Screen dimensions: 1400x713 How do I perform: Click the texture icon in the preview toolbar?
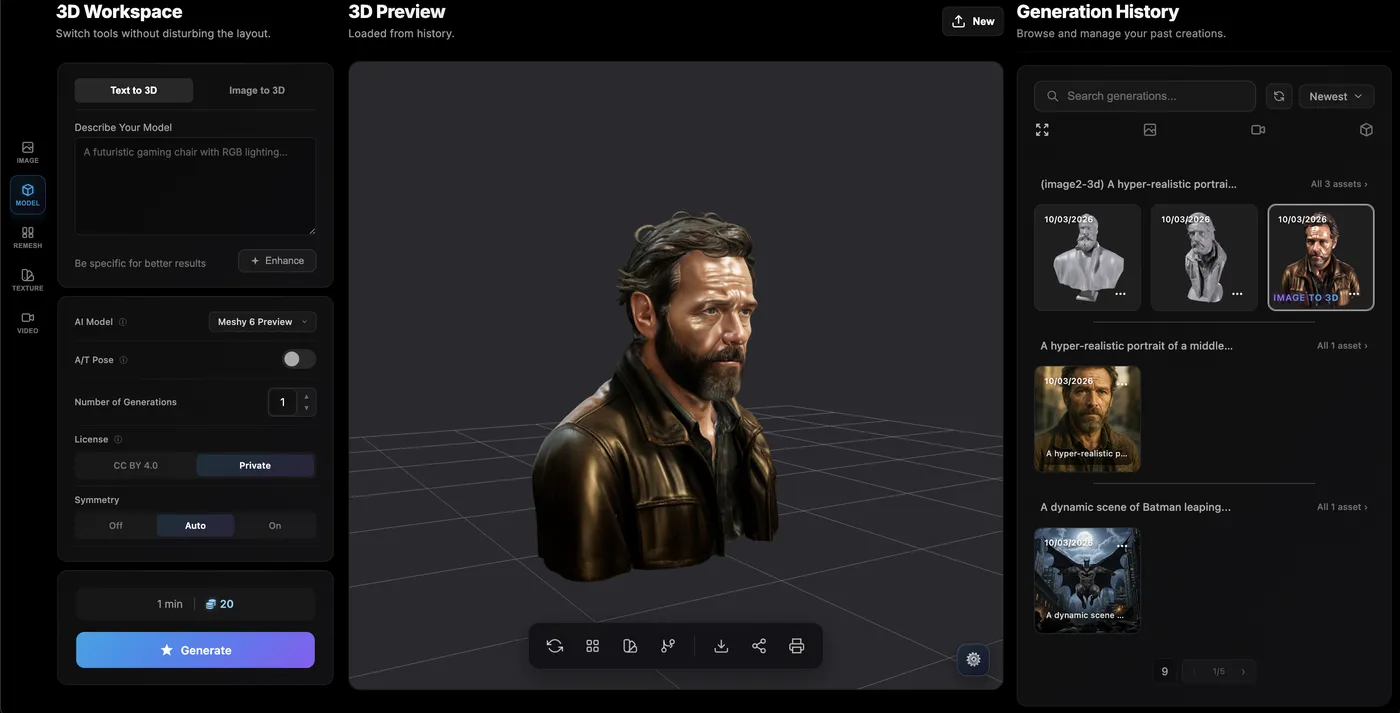630,646
